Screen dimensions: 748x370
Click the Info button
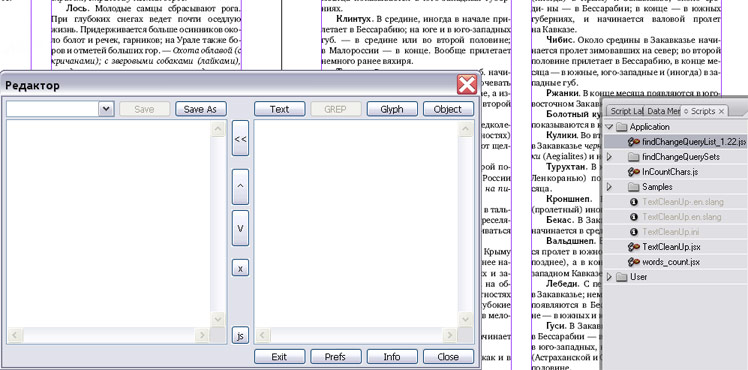point(392,357)
